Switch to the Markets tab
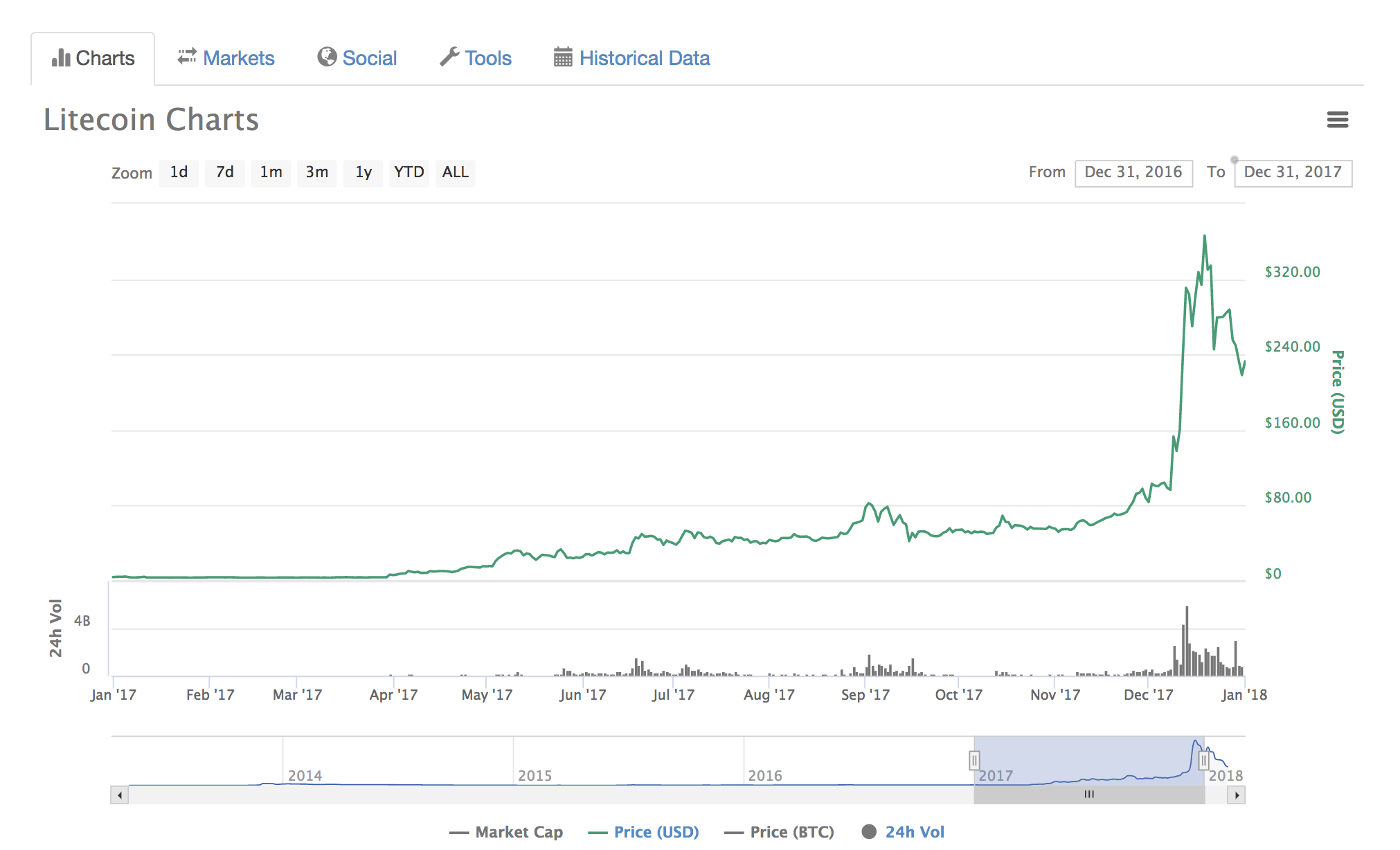 pos(226,58)
